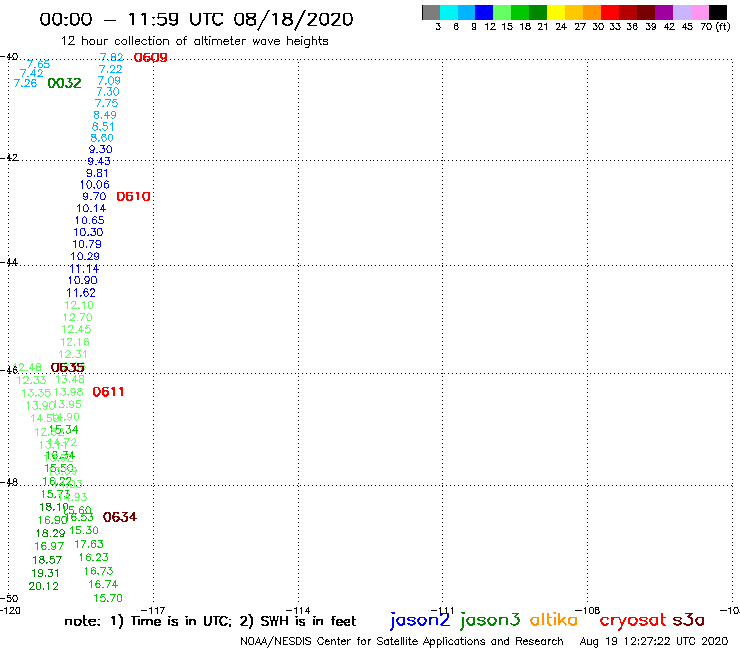This screenshot has width=740, height=650.
Task: Select the wave height value 7.75
Action: point(106,103)
